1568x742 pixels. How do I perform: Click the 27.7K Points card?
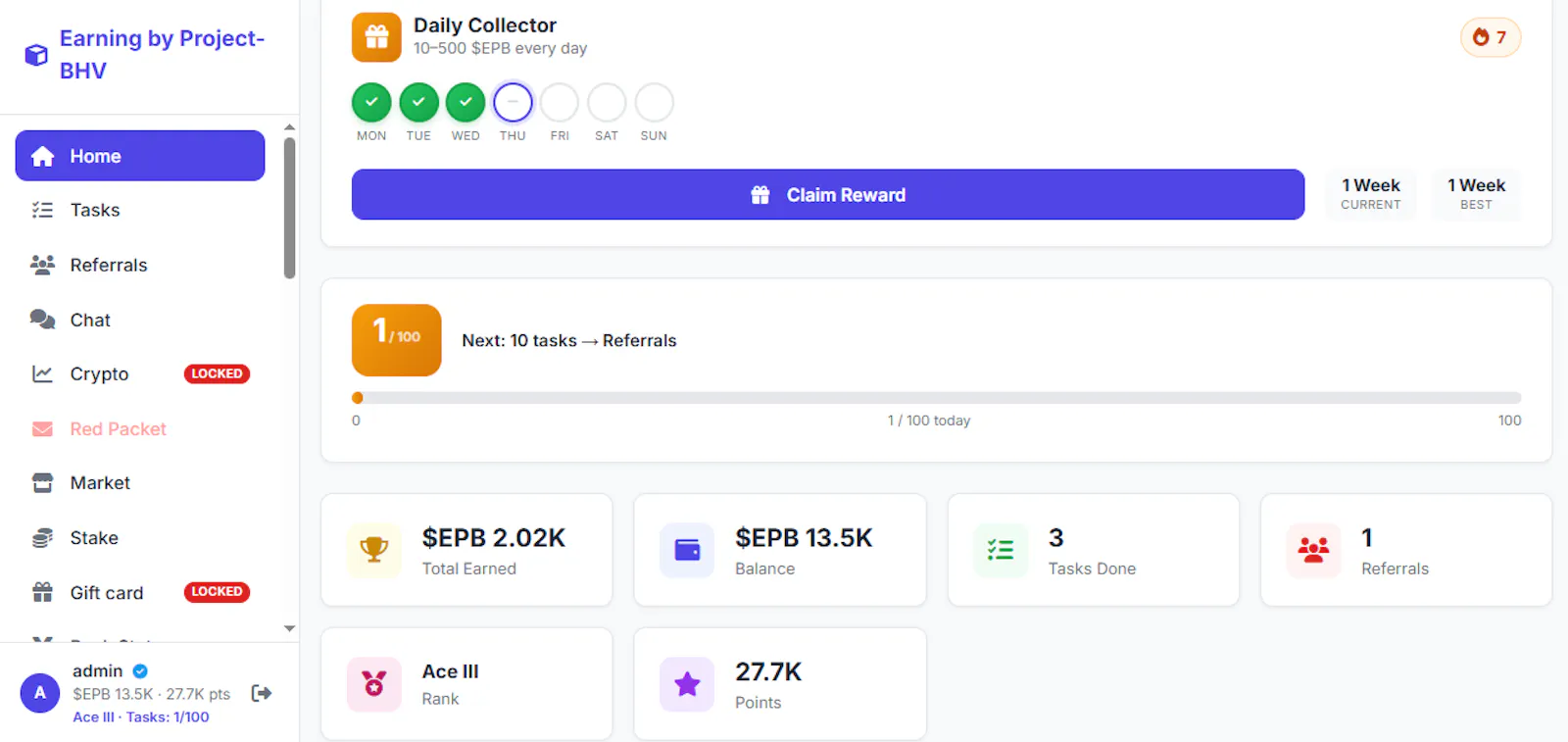click(780, 684)
